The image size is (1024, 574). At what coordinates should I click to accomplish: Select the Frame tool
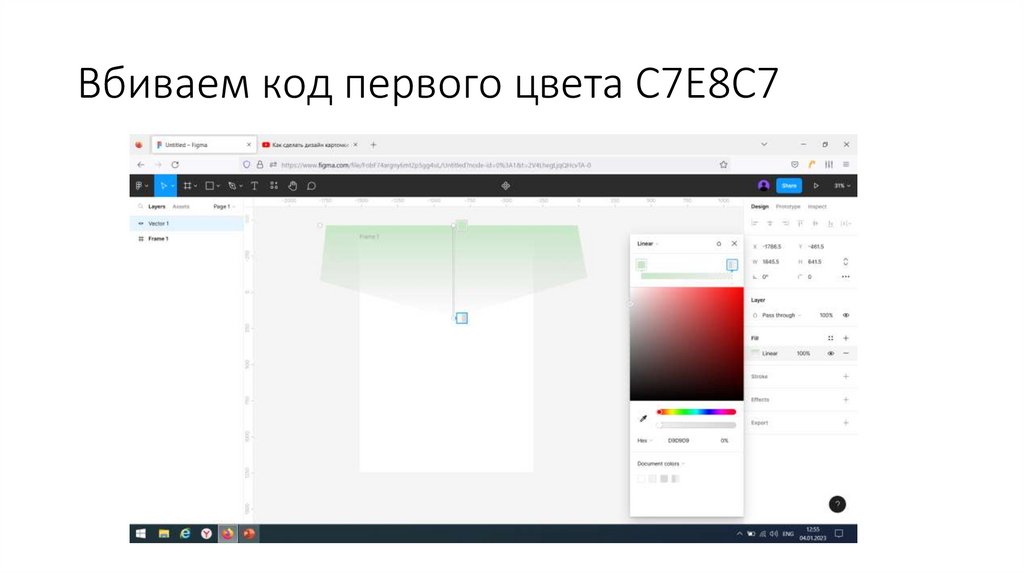pos(189,186)
